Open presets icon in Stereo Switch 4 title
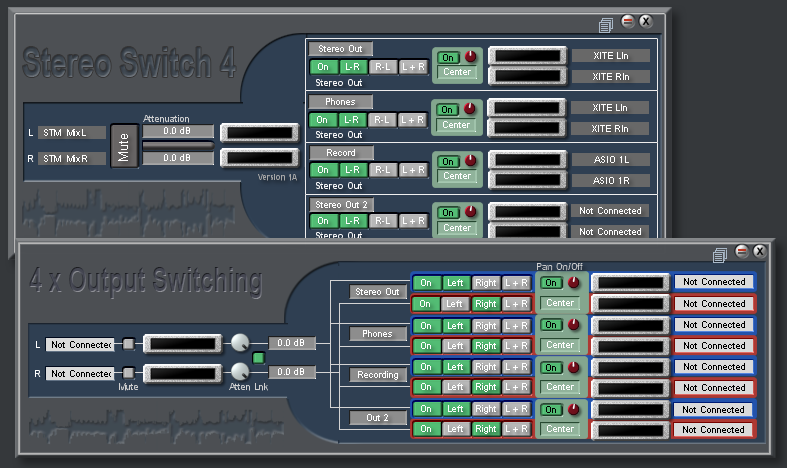Viewport: 787px width, 468px height. click(x=606, y=24)
